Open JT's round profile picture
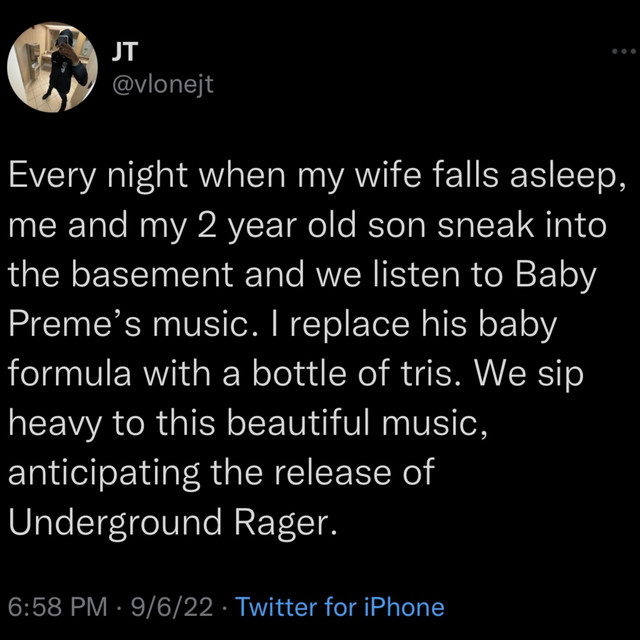 pyautogui.click(x=53, y=67)
